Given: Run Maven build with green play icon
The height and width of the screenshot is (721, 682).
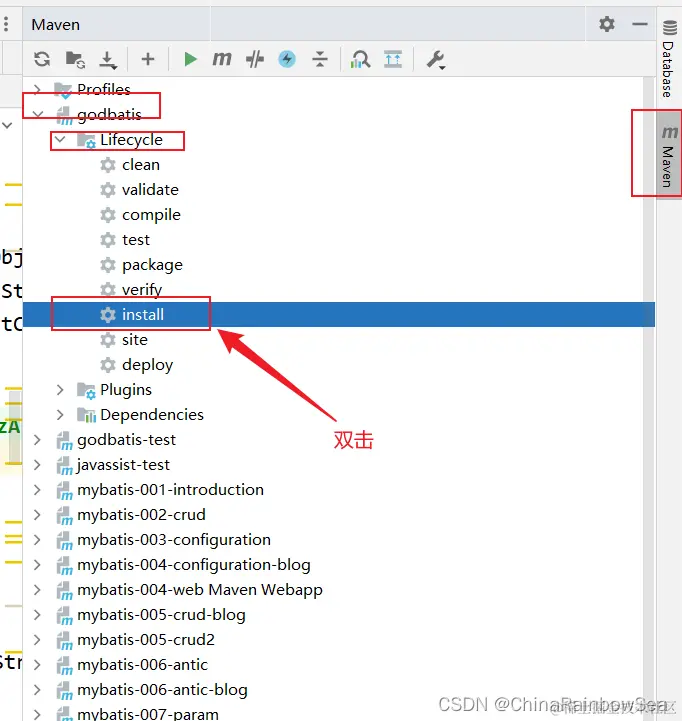Looking at the screenshot, I should (190, 59).
